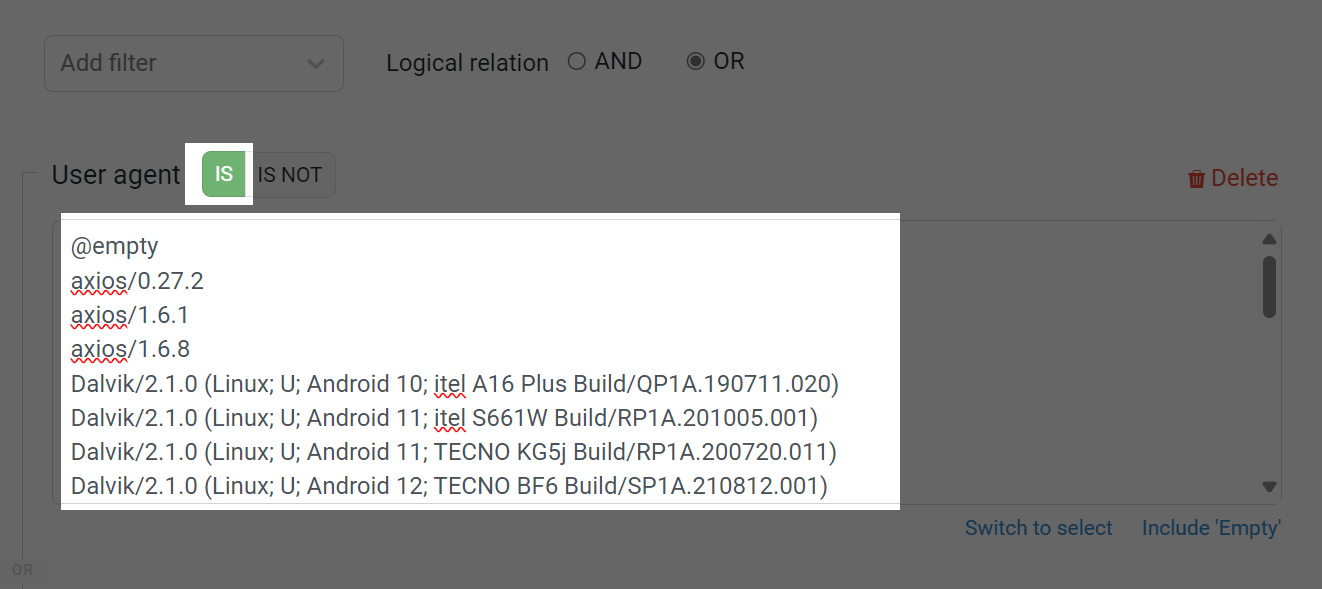Viewport: 1322px width, 589px height.
Task: Click the textarea scroll down arrow
Action: tap(1269, 487)
